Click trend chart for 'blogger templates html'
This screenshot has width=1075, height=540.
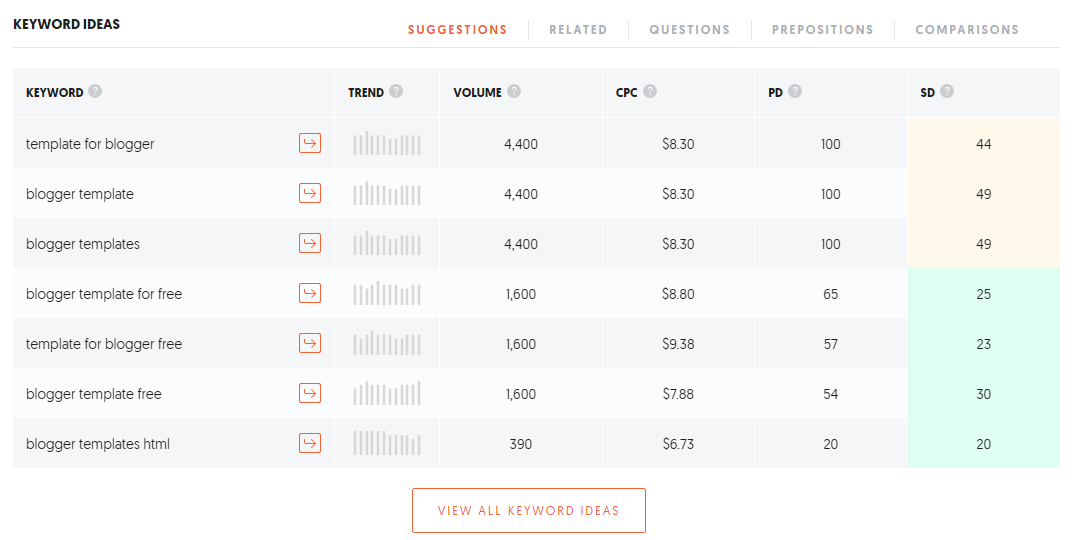387,443
